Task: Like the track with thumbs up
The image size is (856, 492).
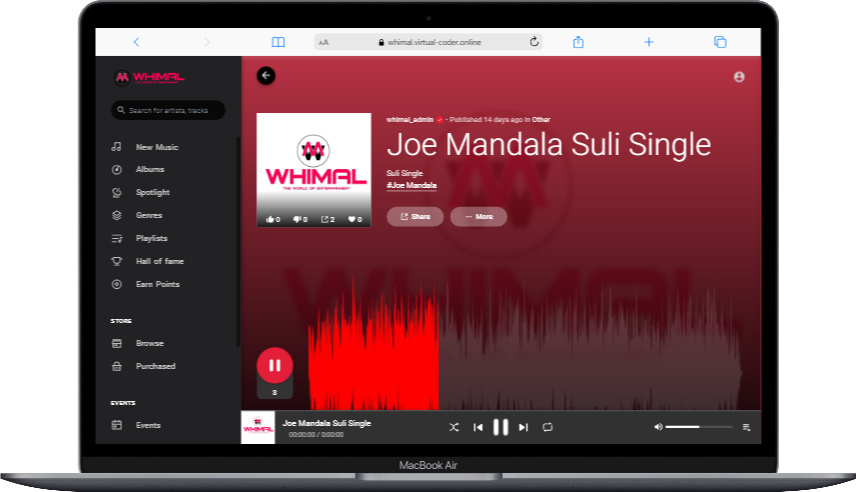Action: tap(271, 219)
